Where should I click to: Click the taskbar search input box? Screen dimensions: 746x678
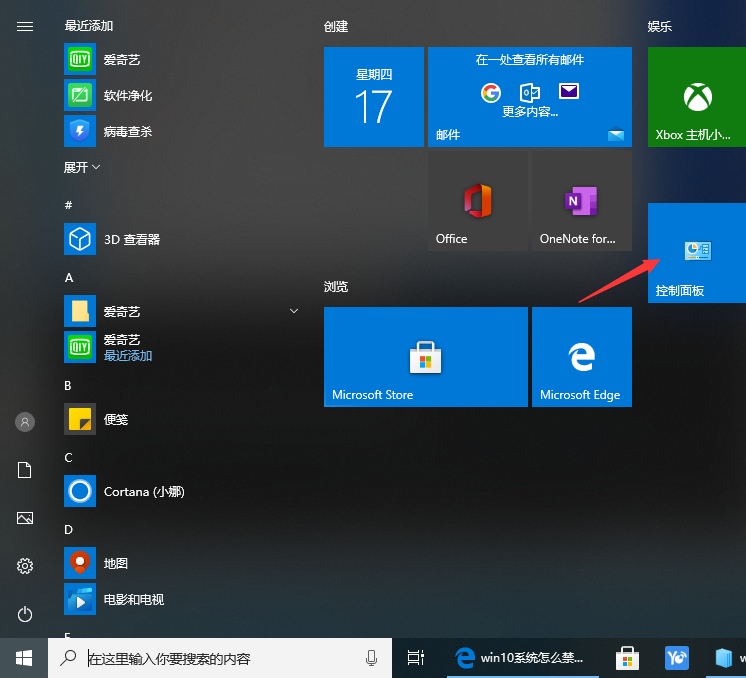(x=220, y=658)
